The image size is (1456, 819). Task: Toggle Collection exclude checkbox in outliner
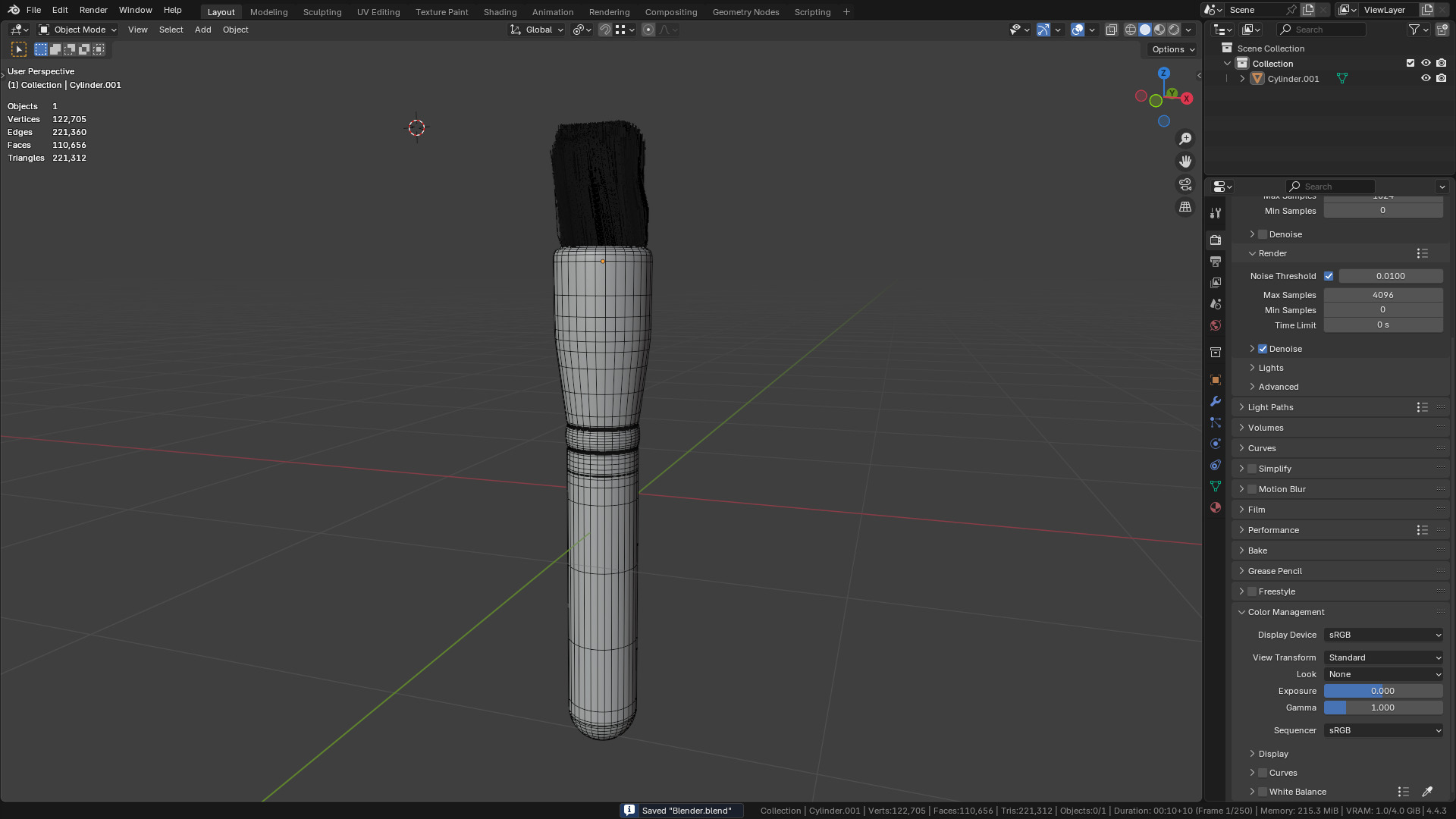[1410, 63]
